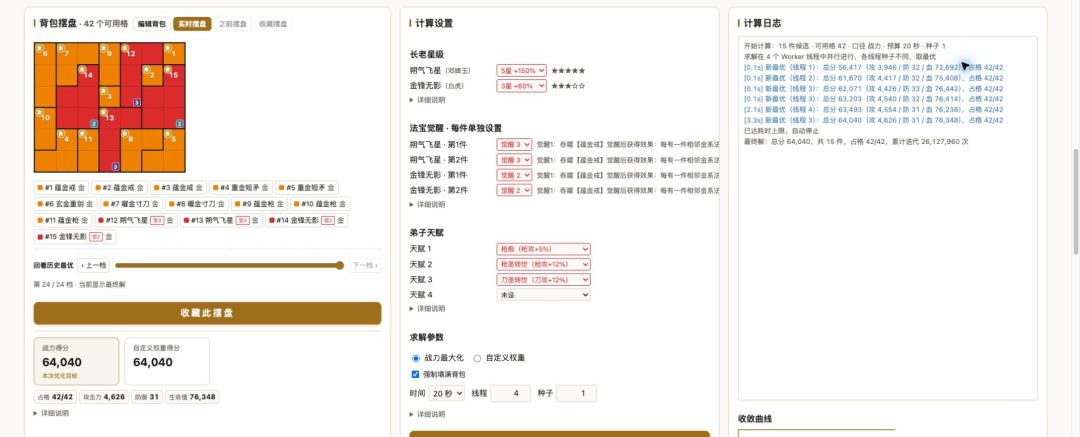Open awakening dropdown for 金锋无影·第2件
Image resolution: width=1080 pixels, height=437 pixels.
(x=515, y=190)
